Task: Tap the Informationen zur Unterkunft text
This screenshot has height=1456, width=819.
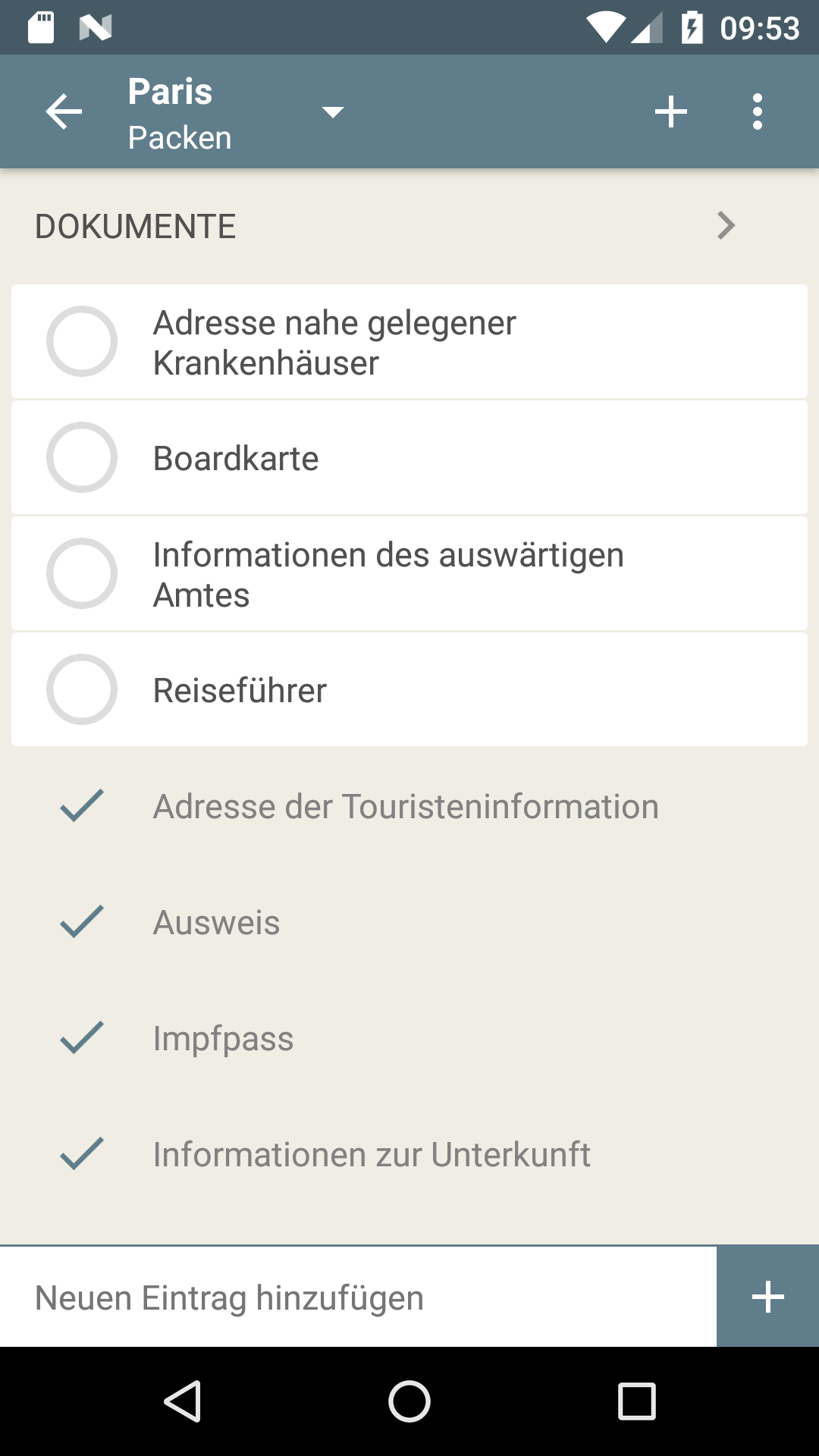Action: (x=372, y=1155)
